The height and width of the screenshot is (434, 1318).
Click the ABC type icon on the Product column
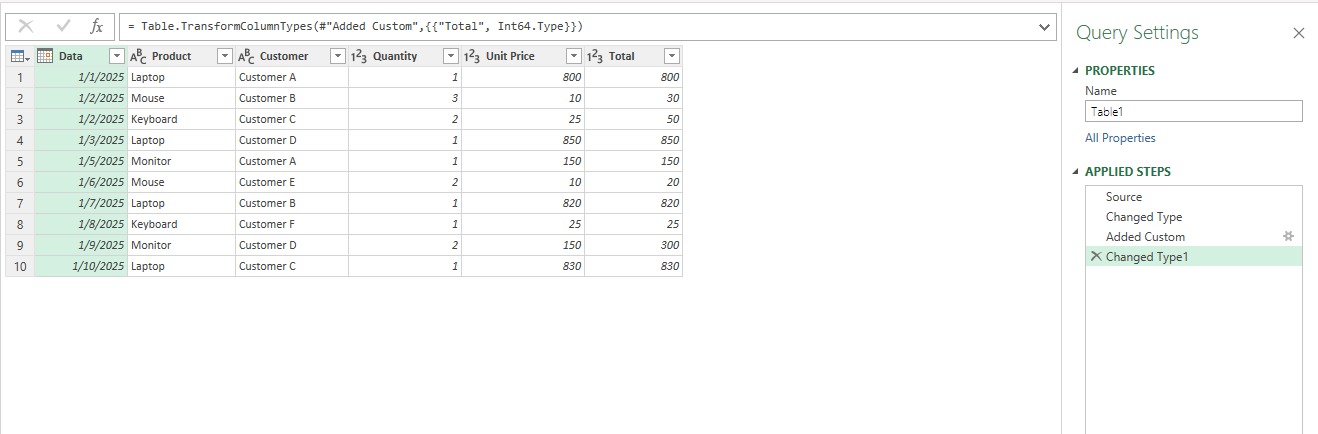[138, 56]
